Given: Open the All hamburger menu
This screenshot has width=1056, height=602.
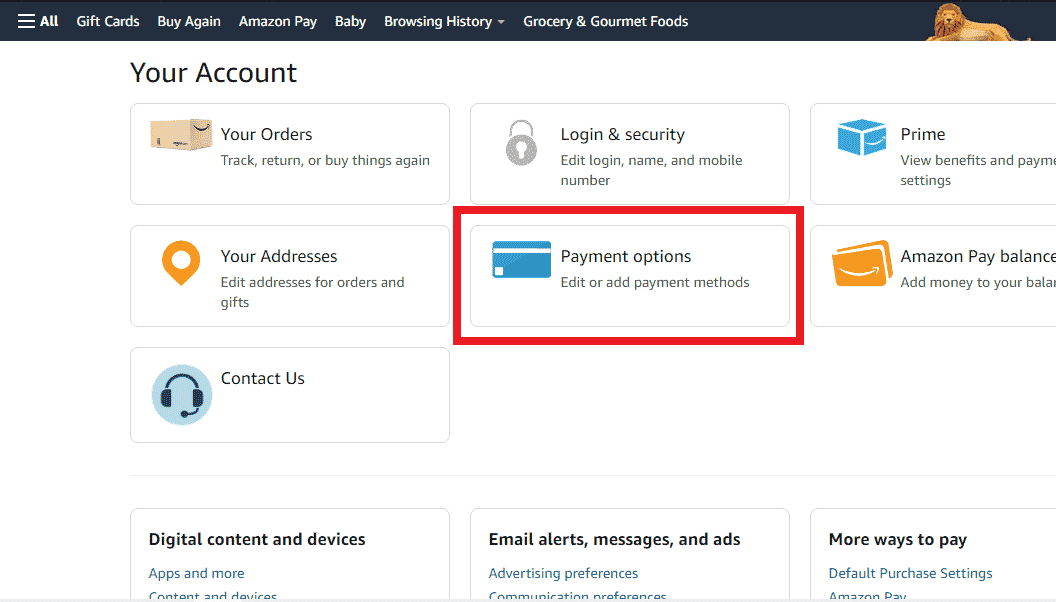Looking at the screenshot, I should 38,21.
